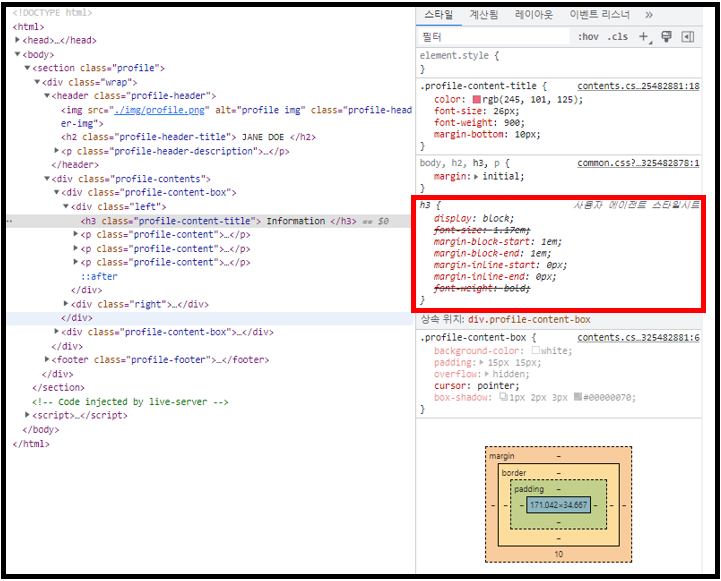Expand the overflow hidden shorthand arrow
Image resolution: width=721 pixels, height=581 pixels.
[487, 374]
